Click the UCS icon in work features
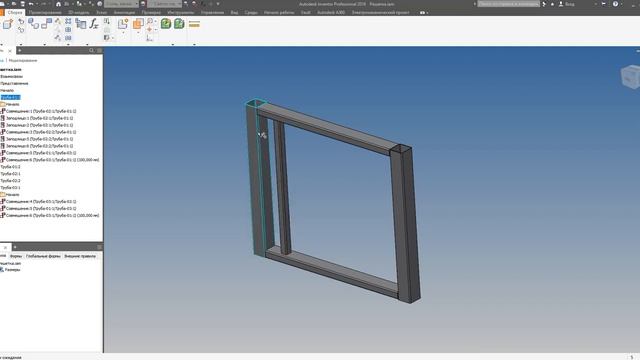 [x=149, y=38]
